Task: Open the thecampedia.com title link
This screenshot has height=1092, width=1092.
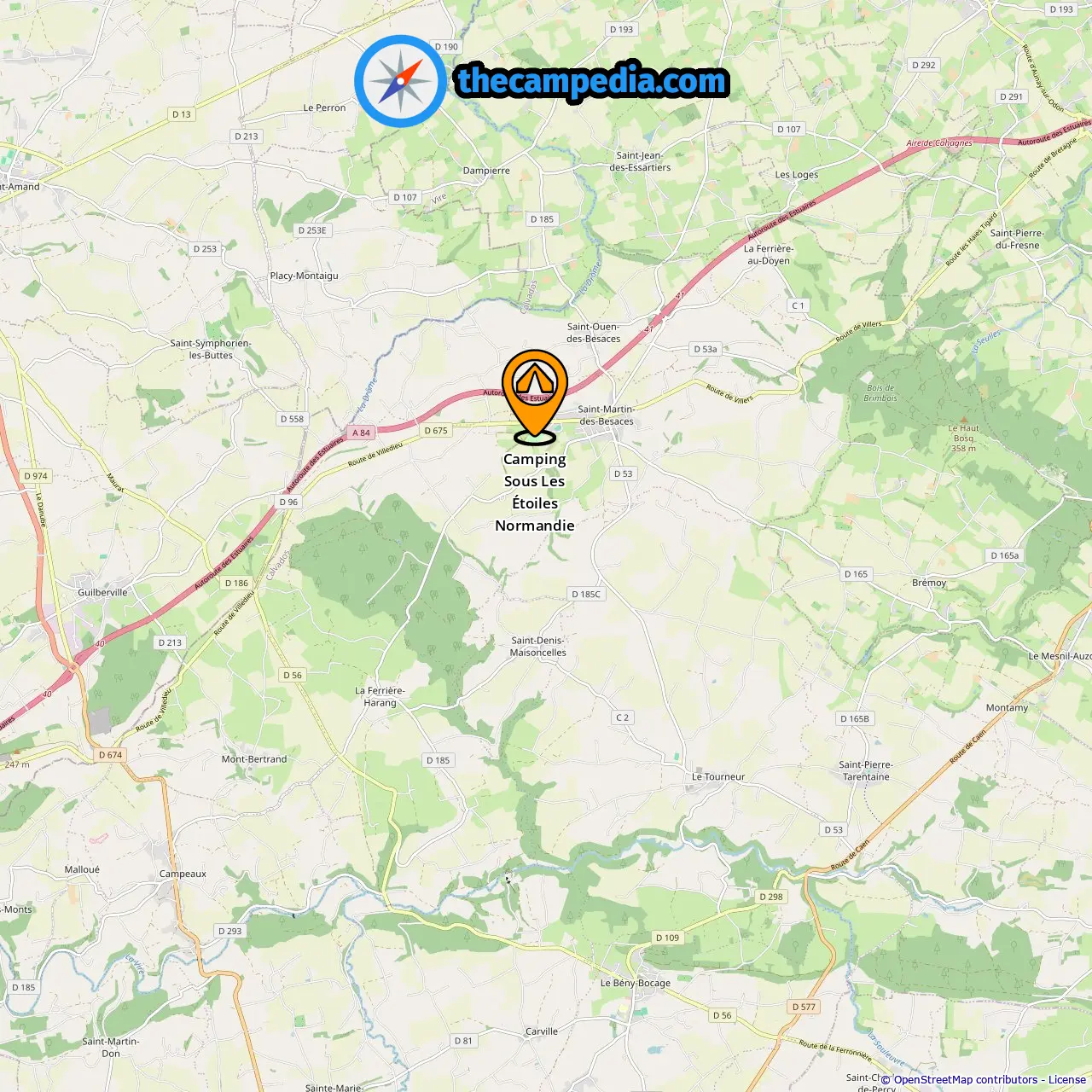Action: point(592,81)
